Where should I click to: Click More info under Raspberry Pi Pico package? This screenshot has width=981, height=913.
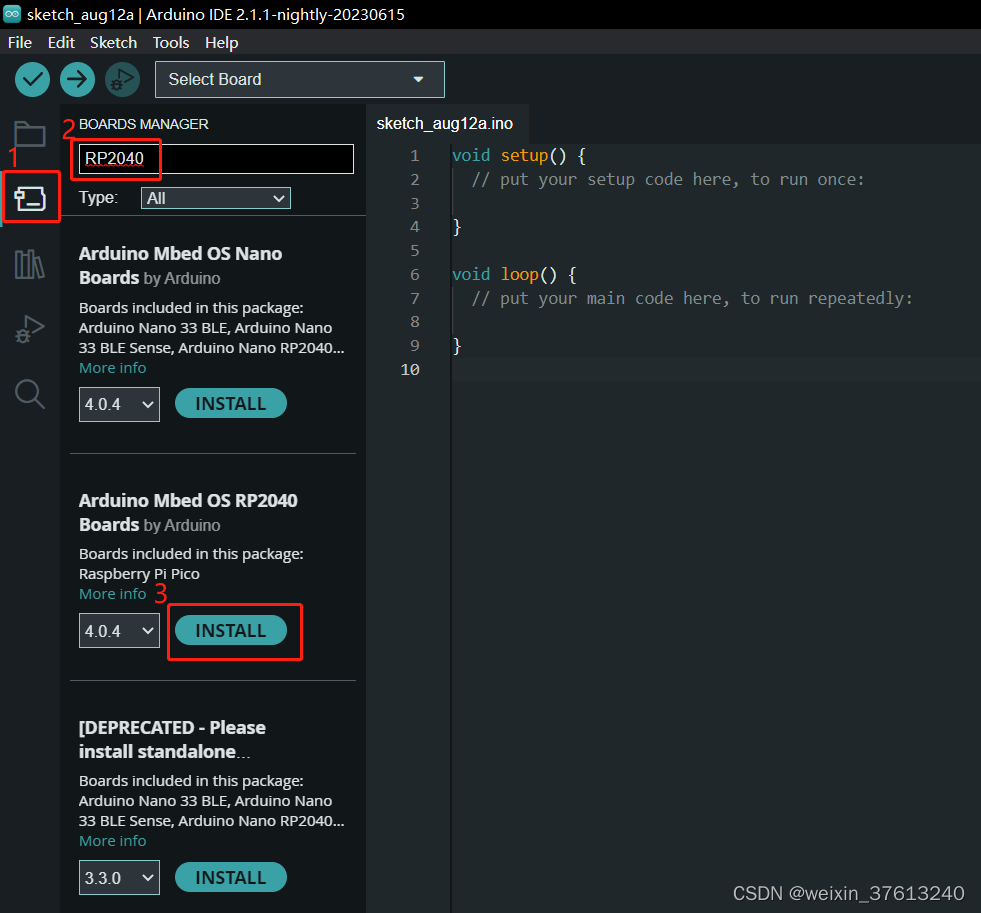click(112, 593)
